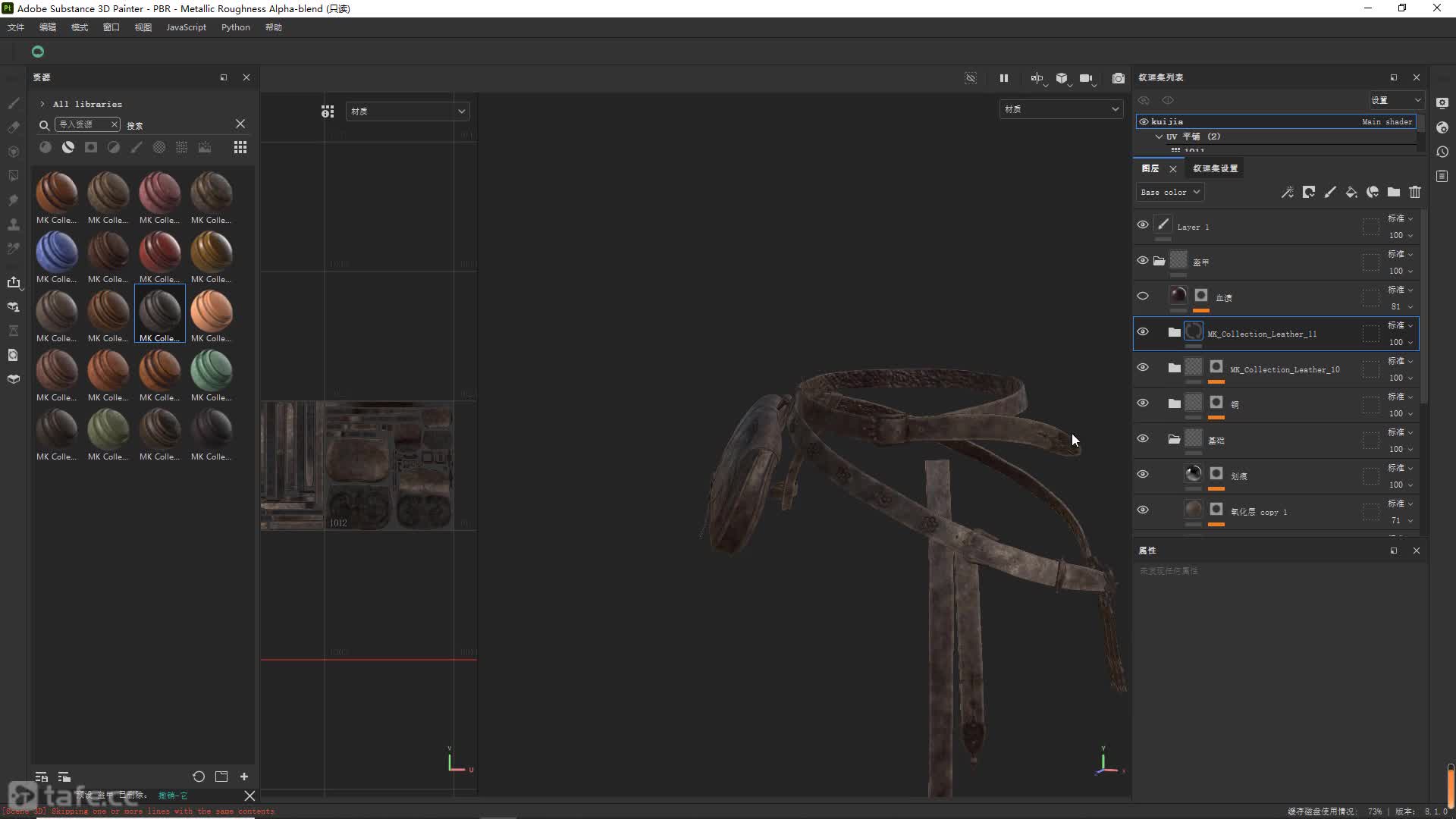Click the 撤销-它 undo link in notification
This screenshot has width=1456, height=819.
[173, 795]
